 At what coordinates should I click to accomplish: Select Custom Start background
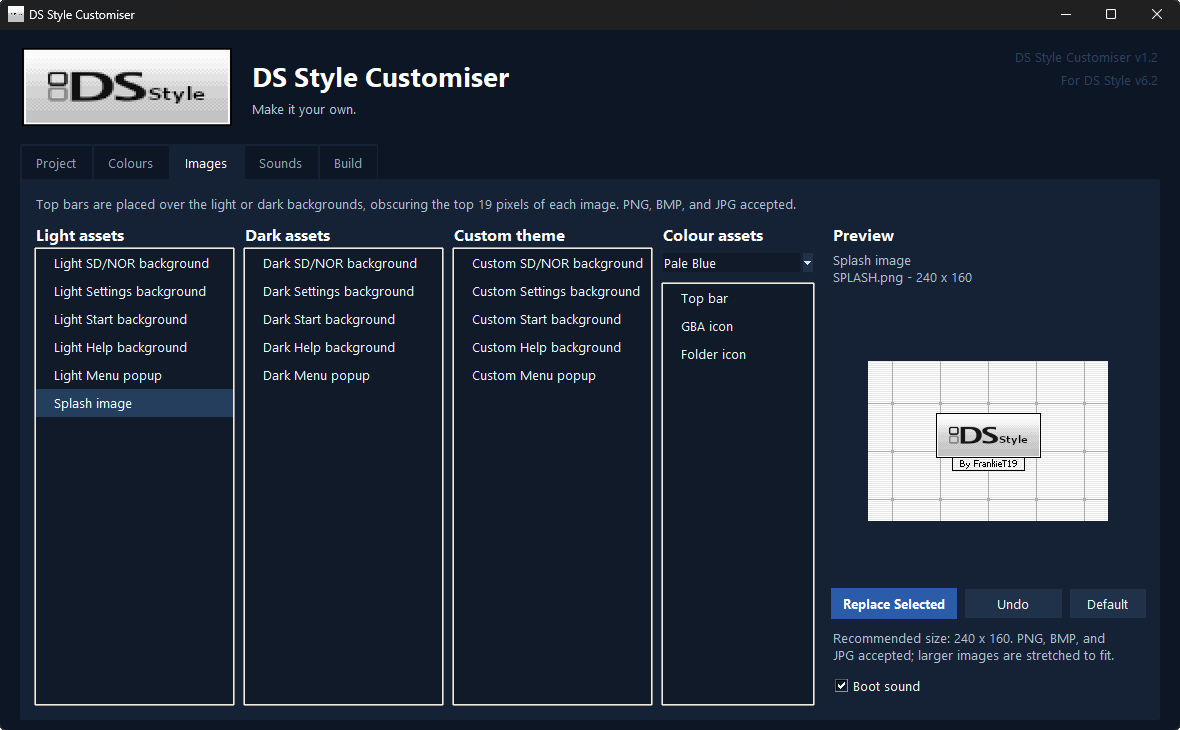[x=552, y=319]
